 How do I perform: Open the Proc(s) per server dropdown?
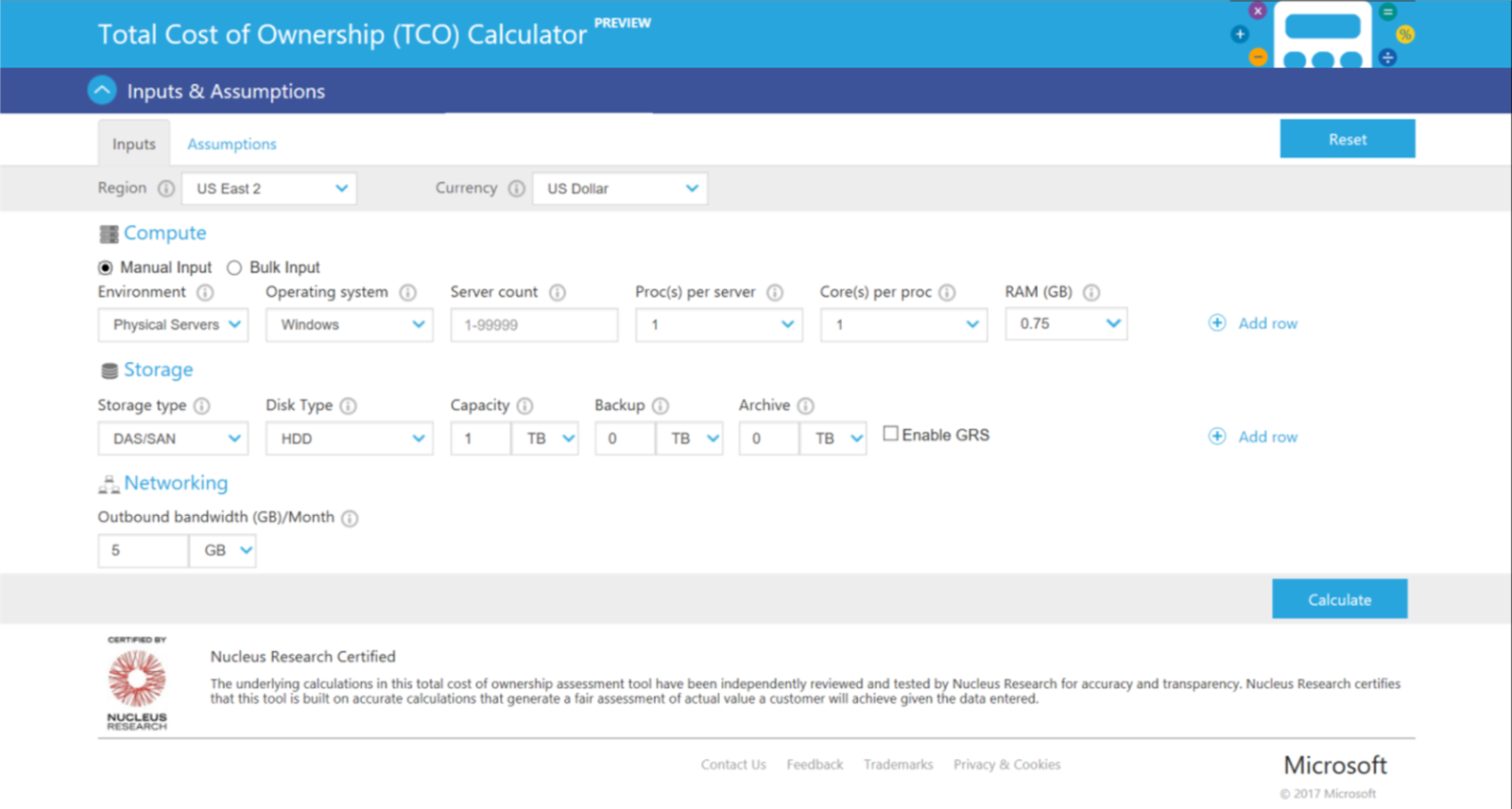719,324
